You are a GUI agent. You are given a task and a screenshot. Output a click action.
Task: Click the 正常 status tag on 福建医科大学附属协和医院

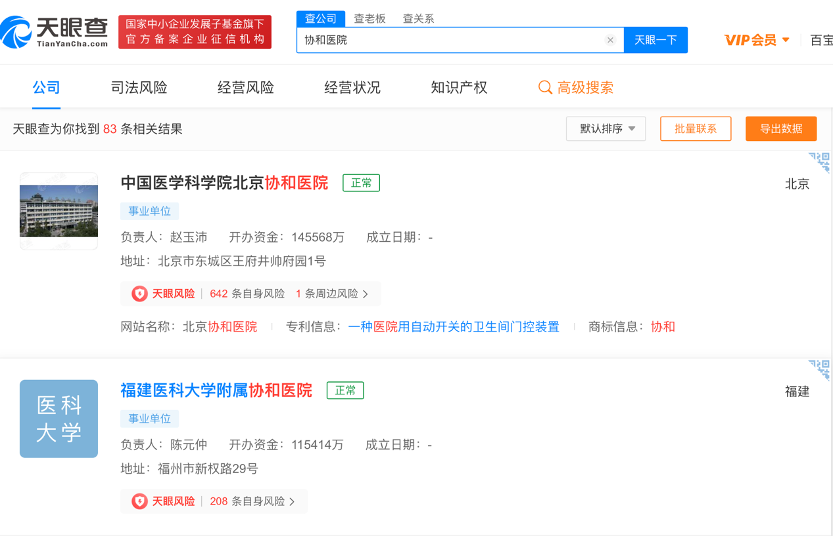pyautogui.click(x=345, y=390)
